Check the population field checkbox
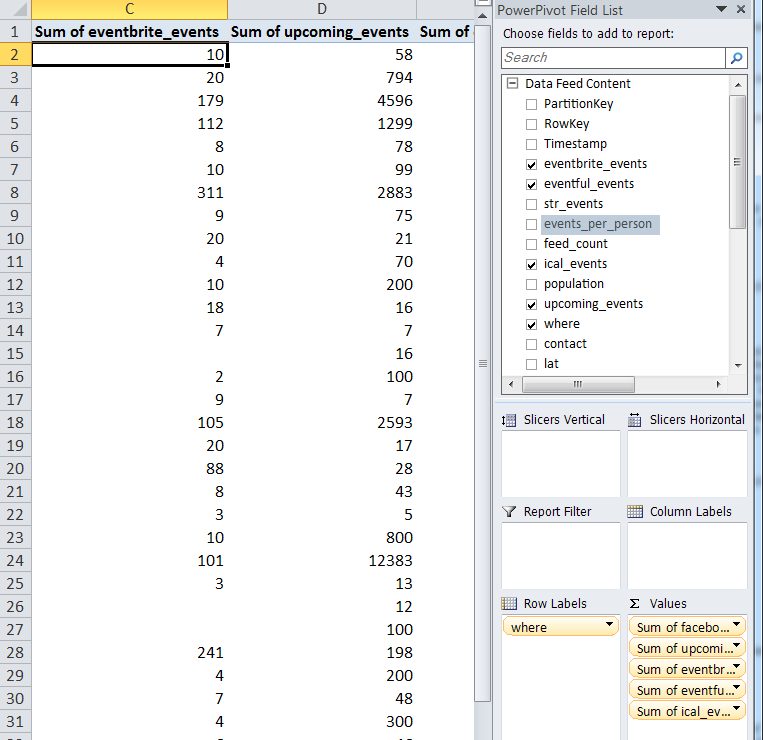 (531, 284)
